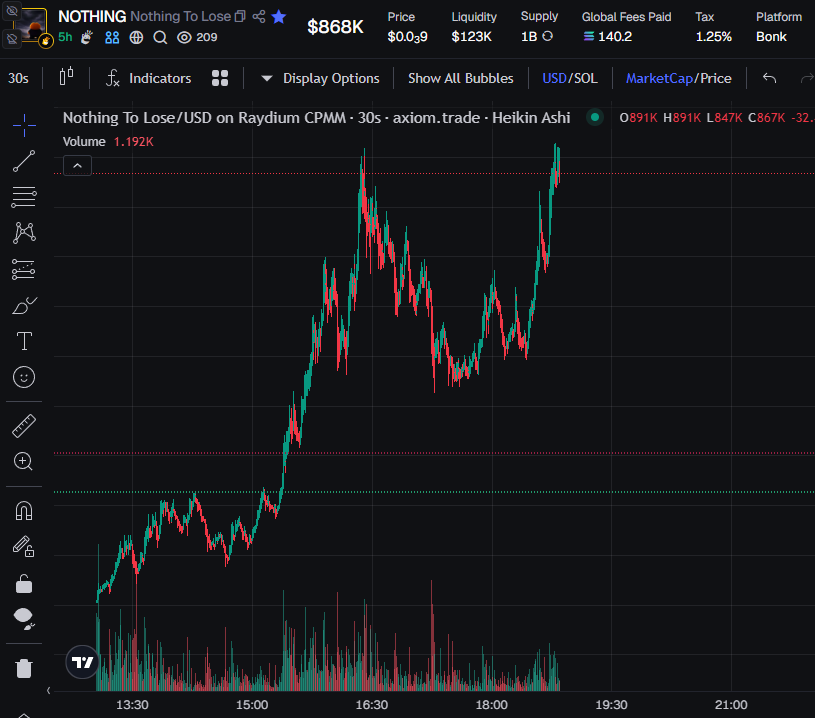Toggle stay in drawing mode
Screen dimensions: 815x718
click(24, 546)
